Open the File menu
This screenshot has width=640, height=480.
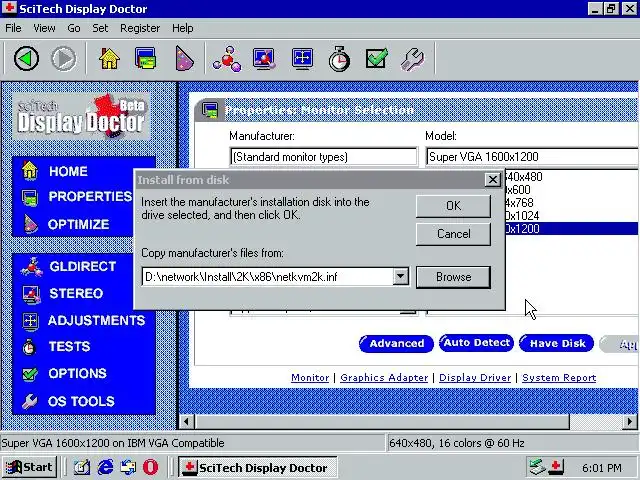tap(13, 28)
